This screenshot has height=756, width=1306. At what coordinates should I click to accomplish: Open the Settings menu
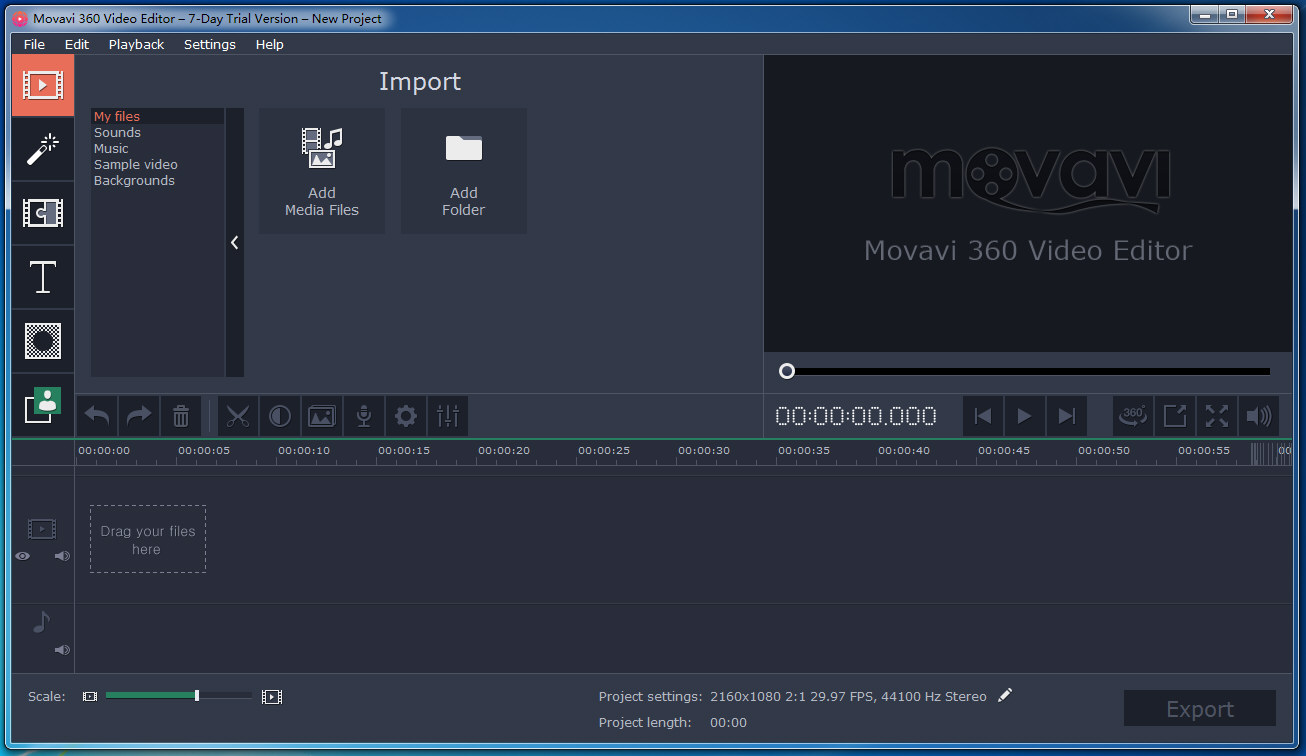pos(210,44)
